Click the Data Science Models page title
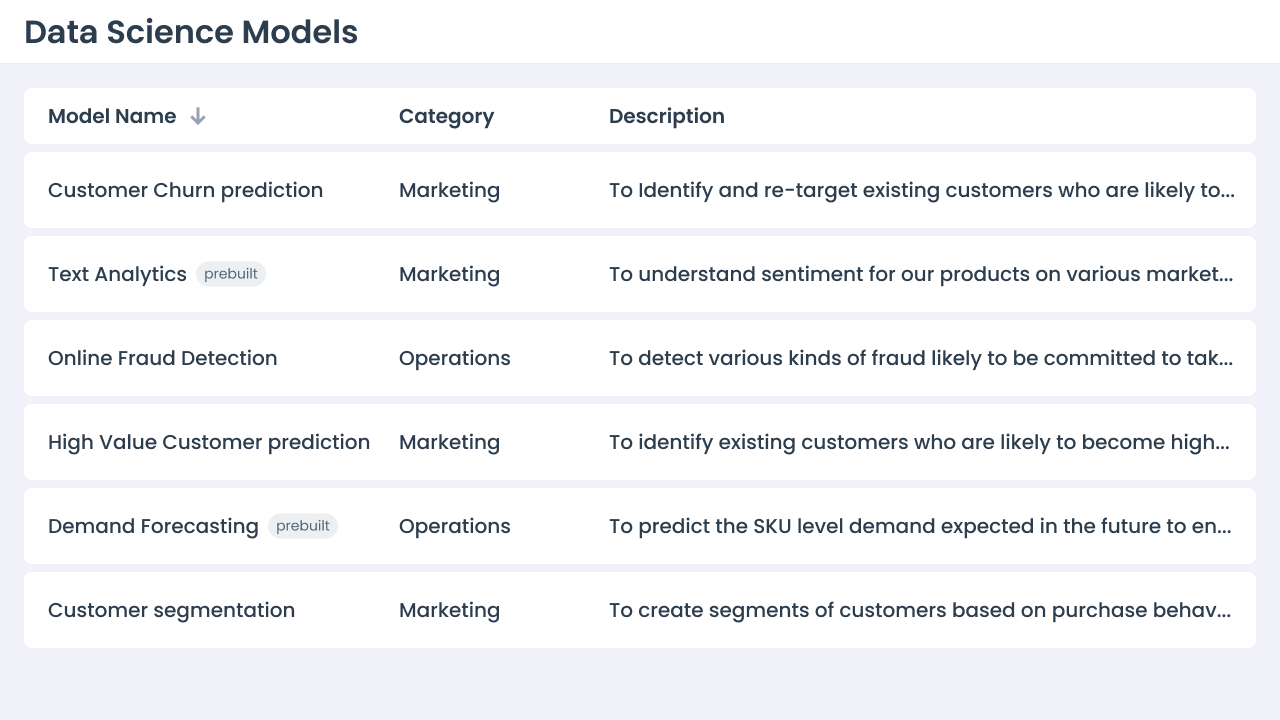This screenshot has width=1280, height=720. click(x=191, y=32)
